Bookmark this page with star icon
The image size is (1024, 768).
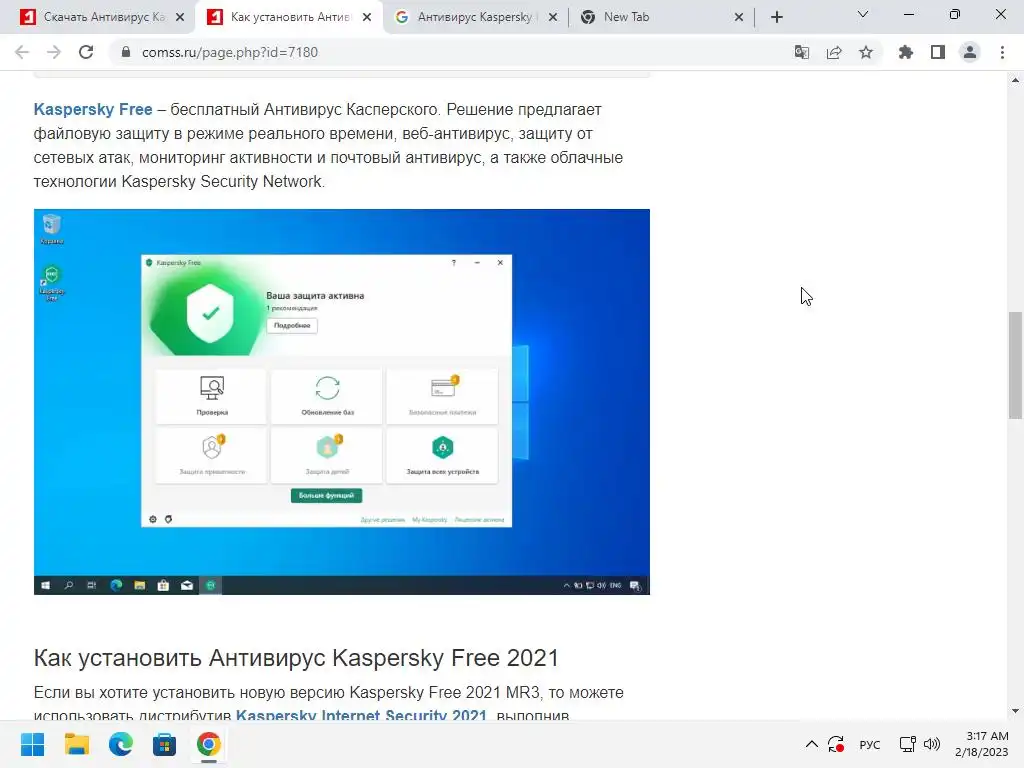866,52
